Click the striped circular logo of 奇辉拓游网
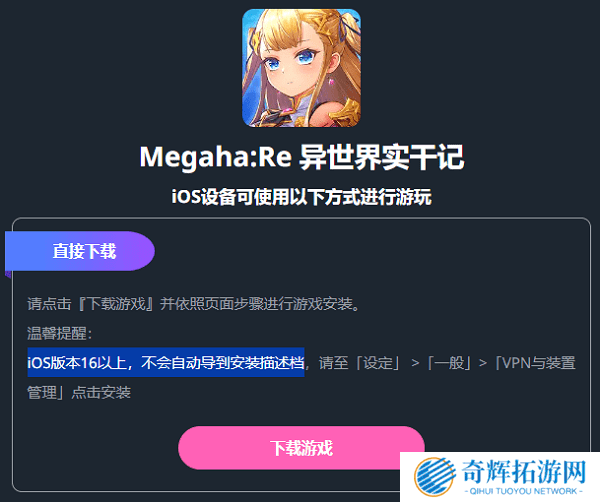The width and height of the screenshot is (600, 502). (435, 477)
